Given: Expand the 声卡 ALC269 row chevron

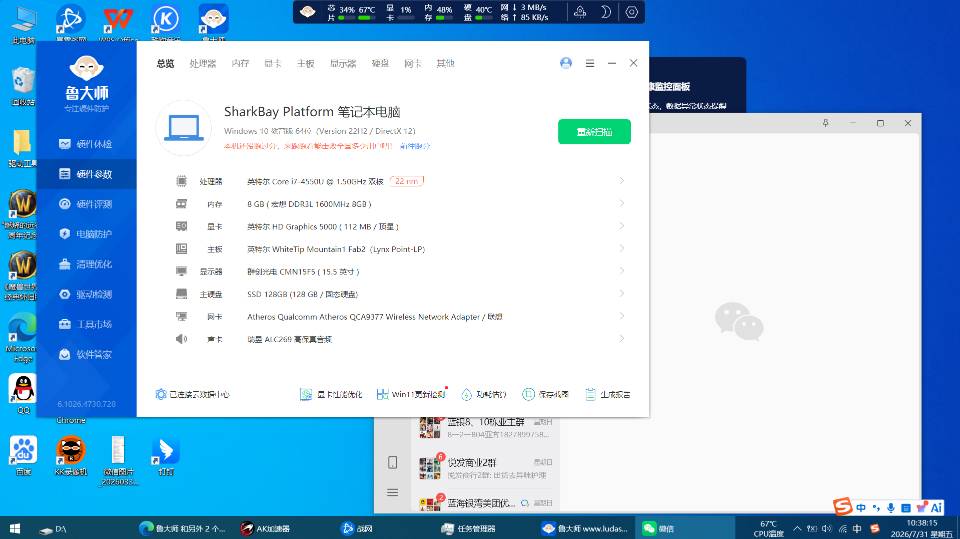Looking at the screenshot, I should (x=621, y=339).
